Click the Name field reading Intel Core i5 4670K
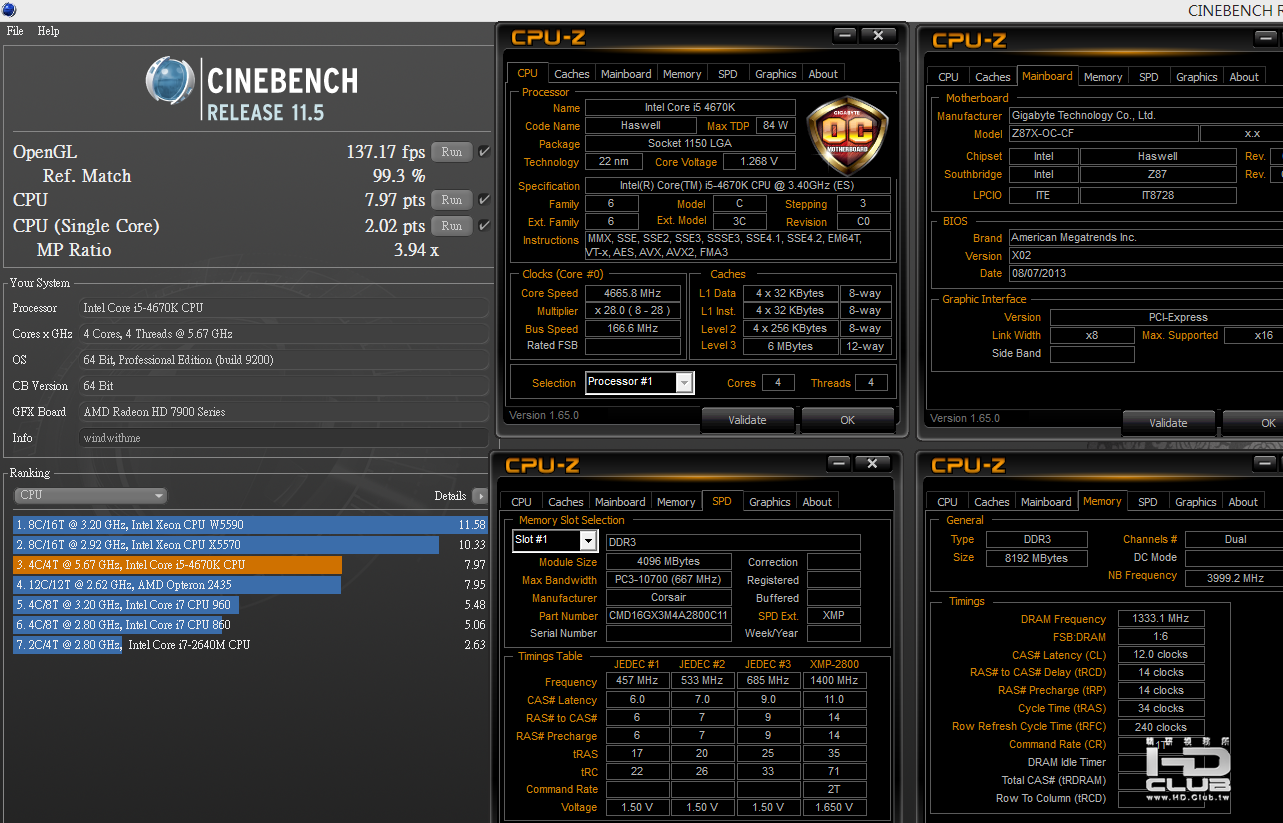 click(690, 108)
